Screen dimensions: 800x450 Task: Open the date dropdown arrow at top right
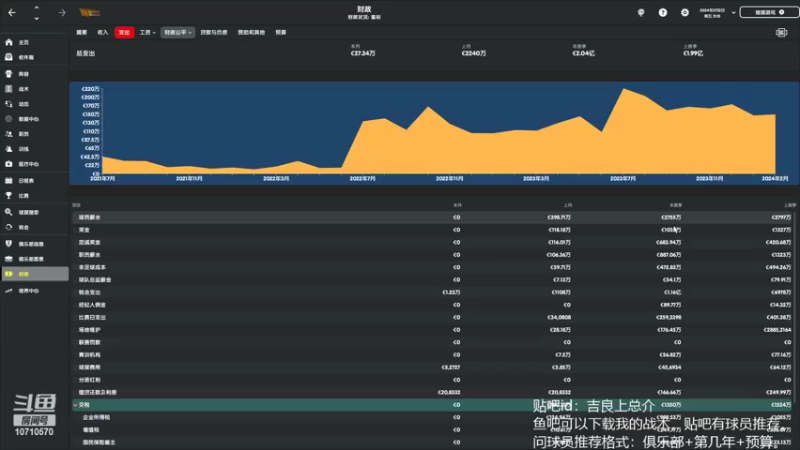pyautogui.click(x=733, y=13)
